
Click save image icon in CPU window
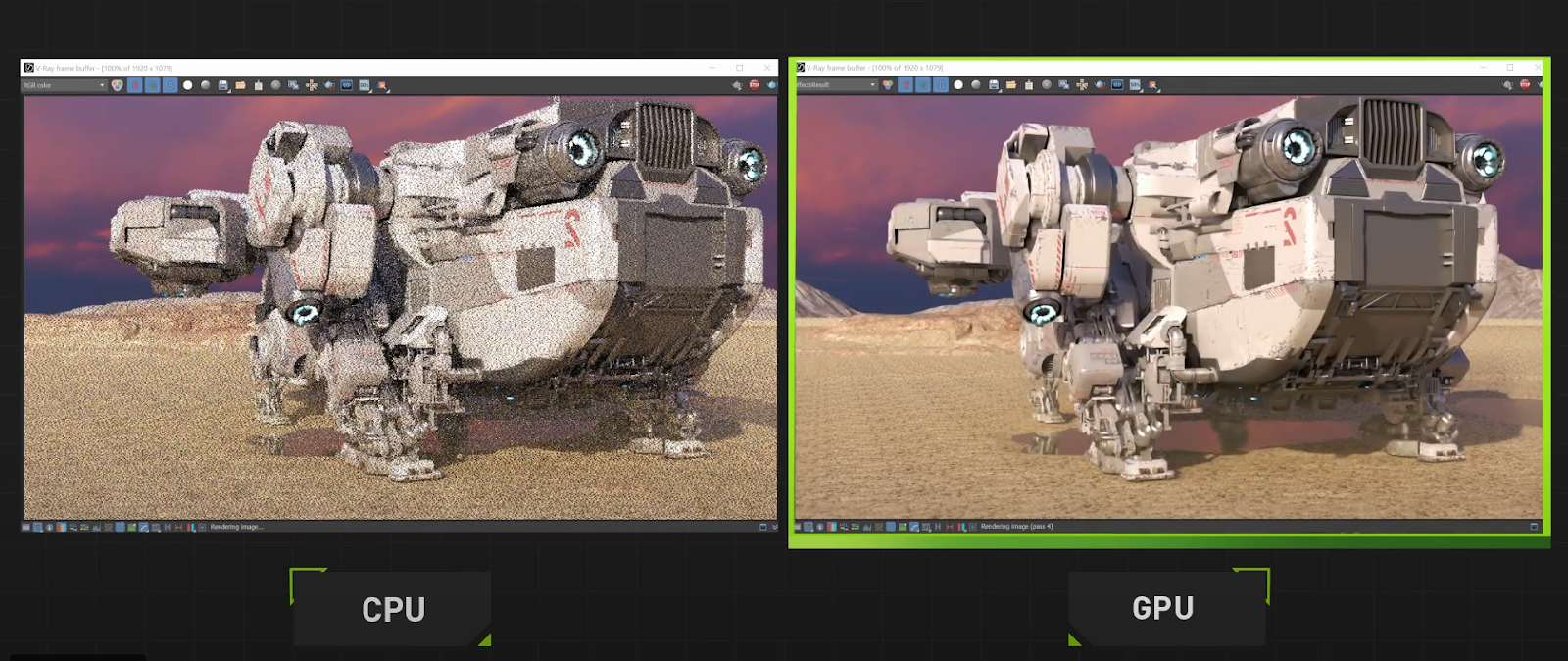[223, 85]
